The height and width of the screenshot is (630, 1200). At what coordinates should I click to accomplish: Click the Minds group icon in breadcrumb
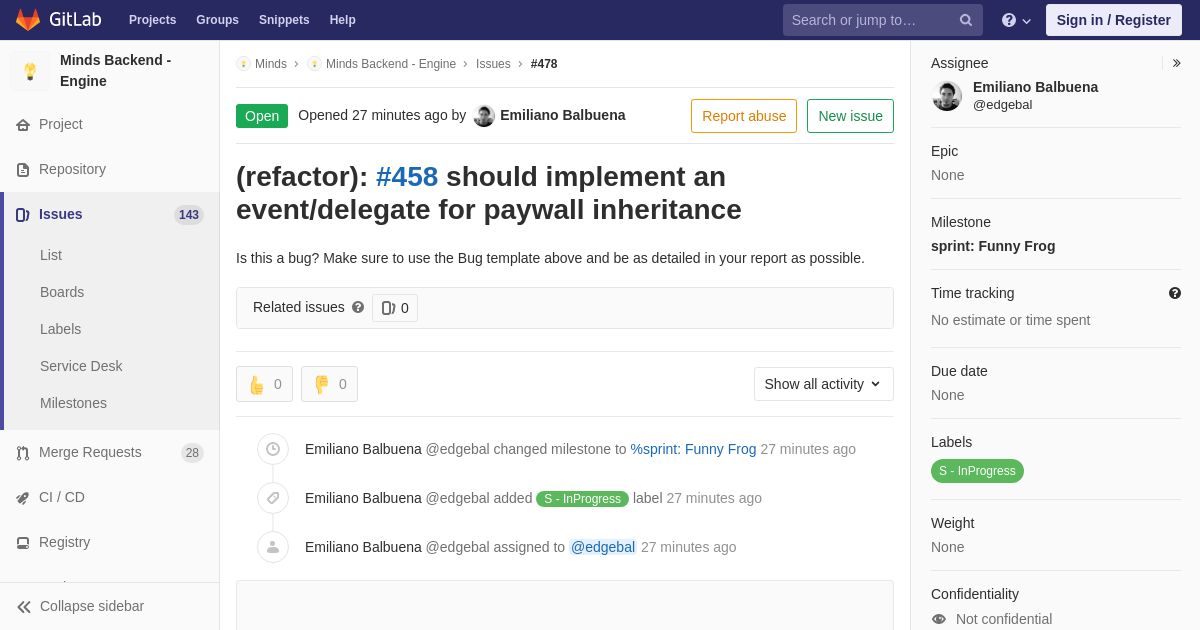tap(243, 64)
